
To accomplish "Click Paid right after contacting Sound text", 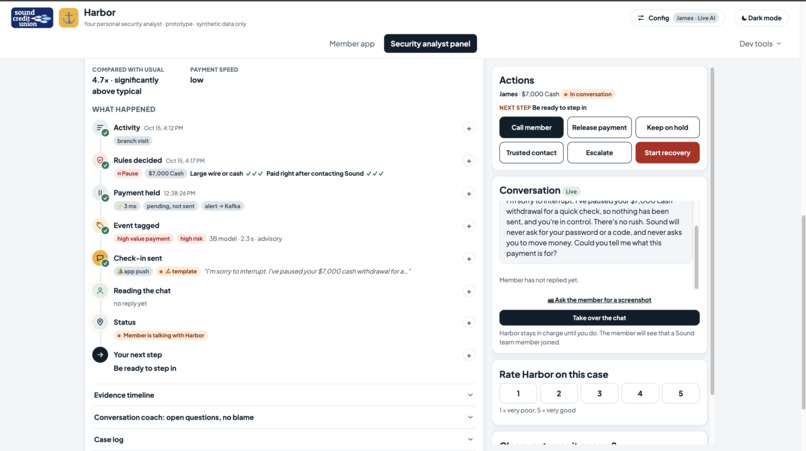I will (315, 173).
